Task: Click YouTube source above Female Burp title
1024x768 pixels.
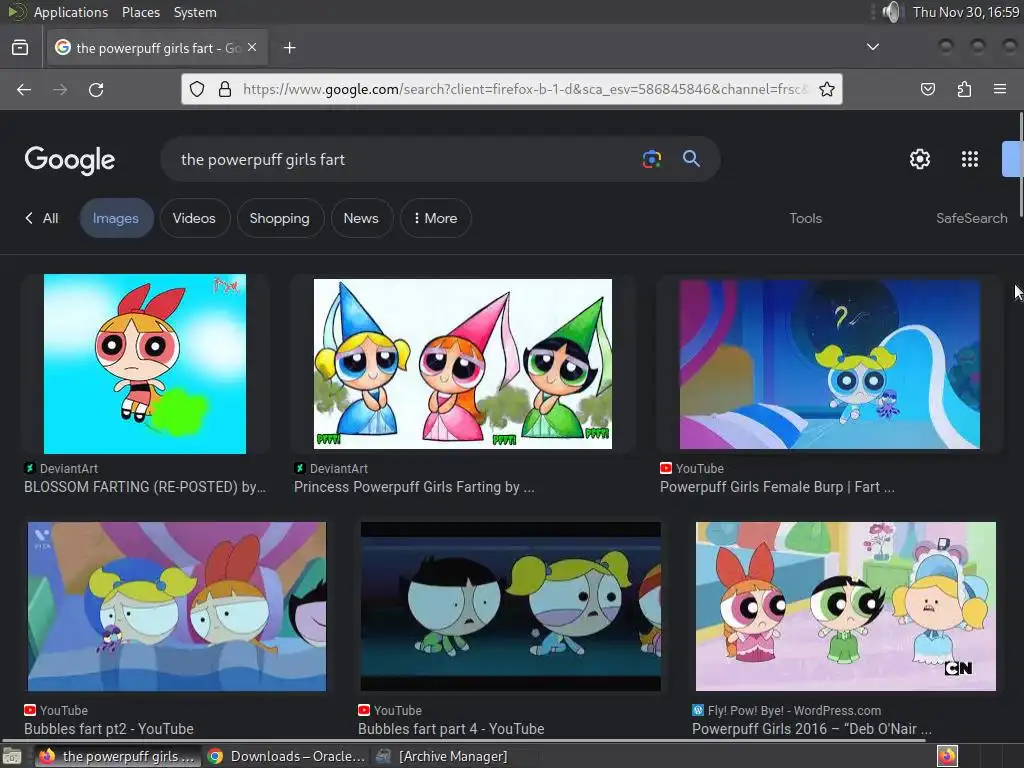Action: (x=692, y=468)
